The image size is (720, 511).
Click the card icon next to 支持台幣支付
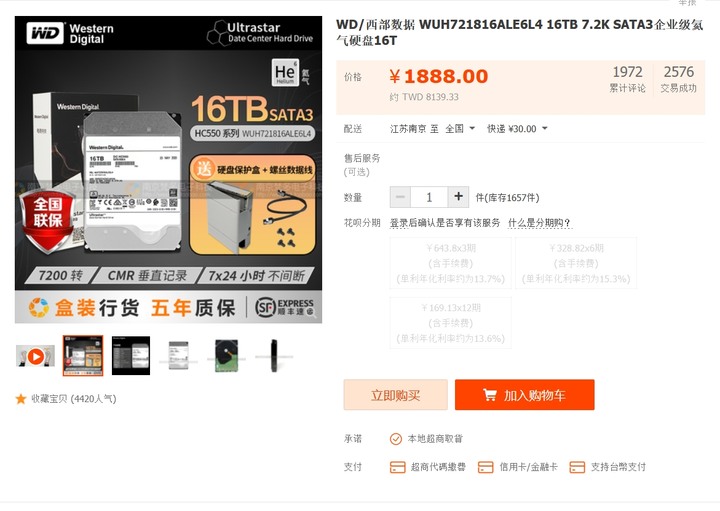click(577, 467)
